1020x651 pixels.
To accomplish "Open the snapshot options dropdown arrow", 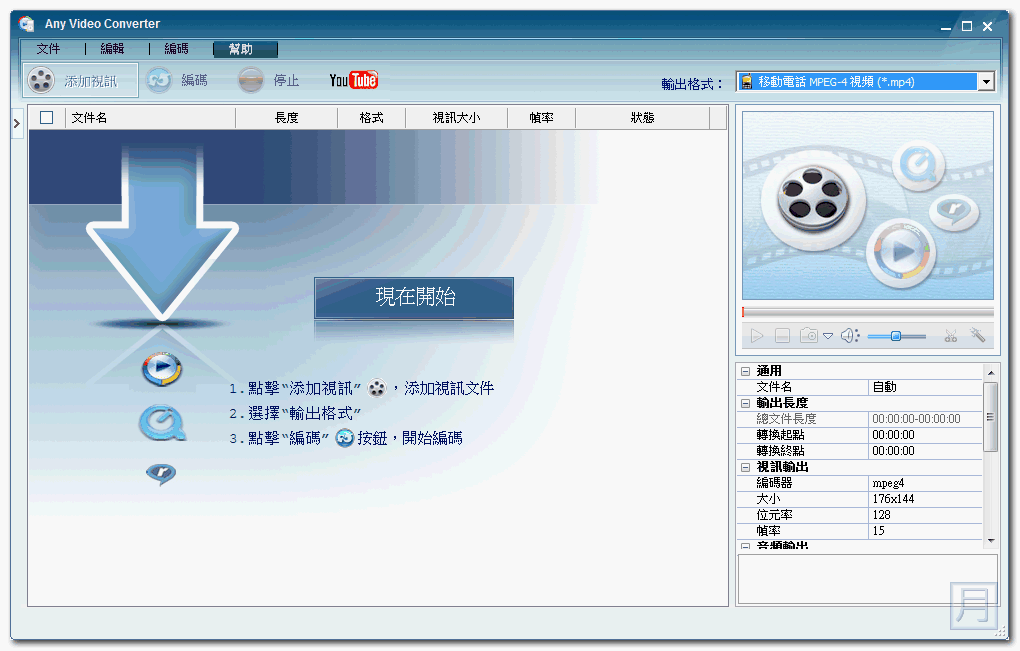I will tap(828, 337).
